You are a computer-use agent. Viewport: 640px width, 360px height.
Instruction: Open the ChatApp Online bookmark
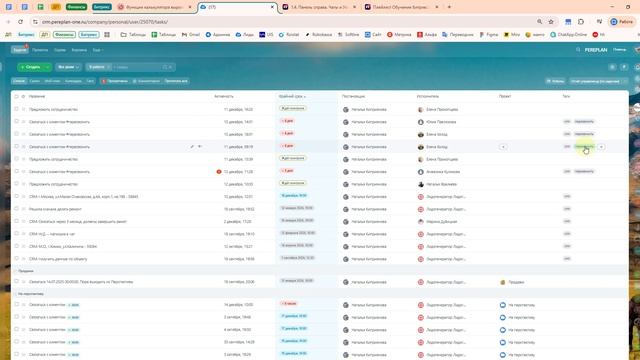coord(568,35)
